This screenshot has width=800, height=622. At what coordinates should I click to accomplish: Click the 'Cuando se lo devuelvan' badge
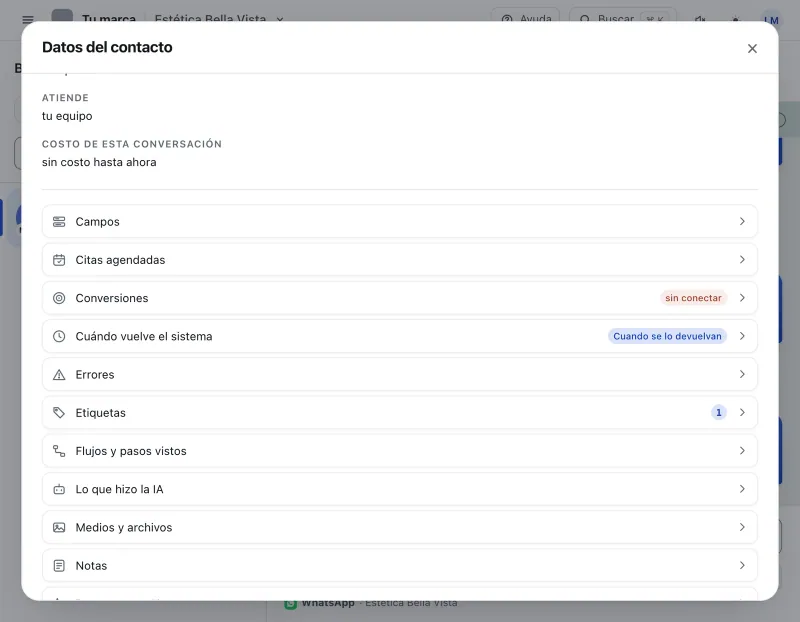pos(667,336)
